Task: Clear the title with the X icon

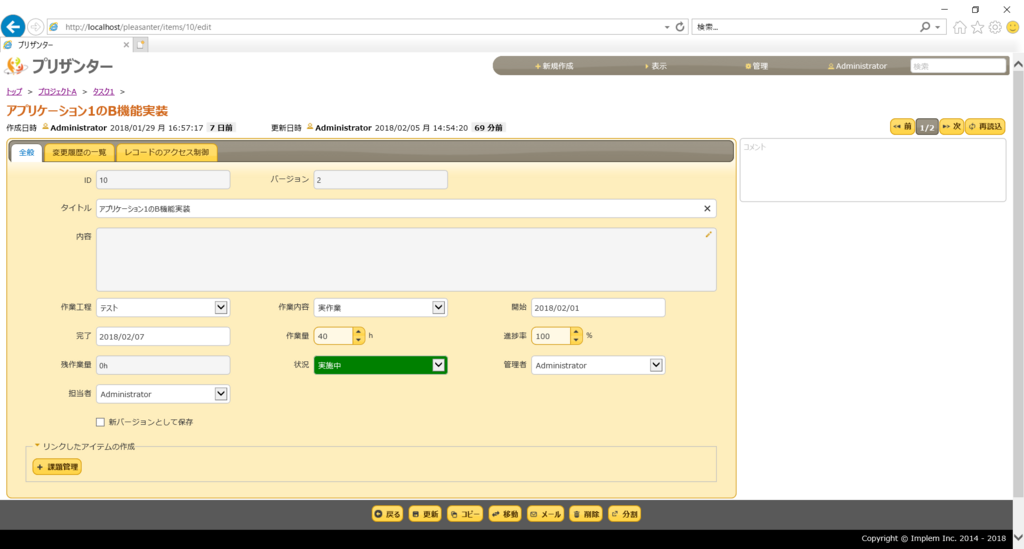Action: (707, 208)
